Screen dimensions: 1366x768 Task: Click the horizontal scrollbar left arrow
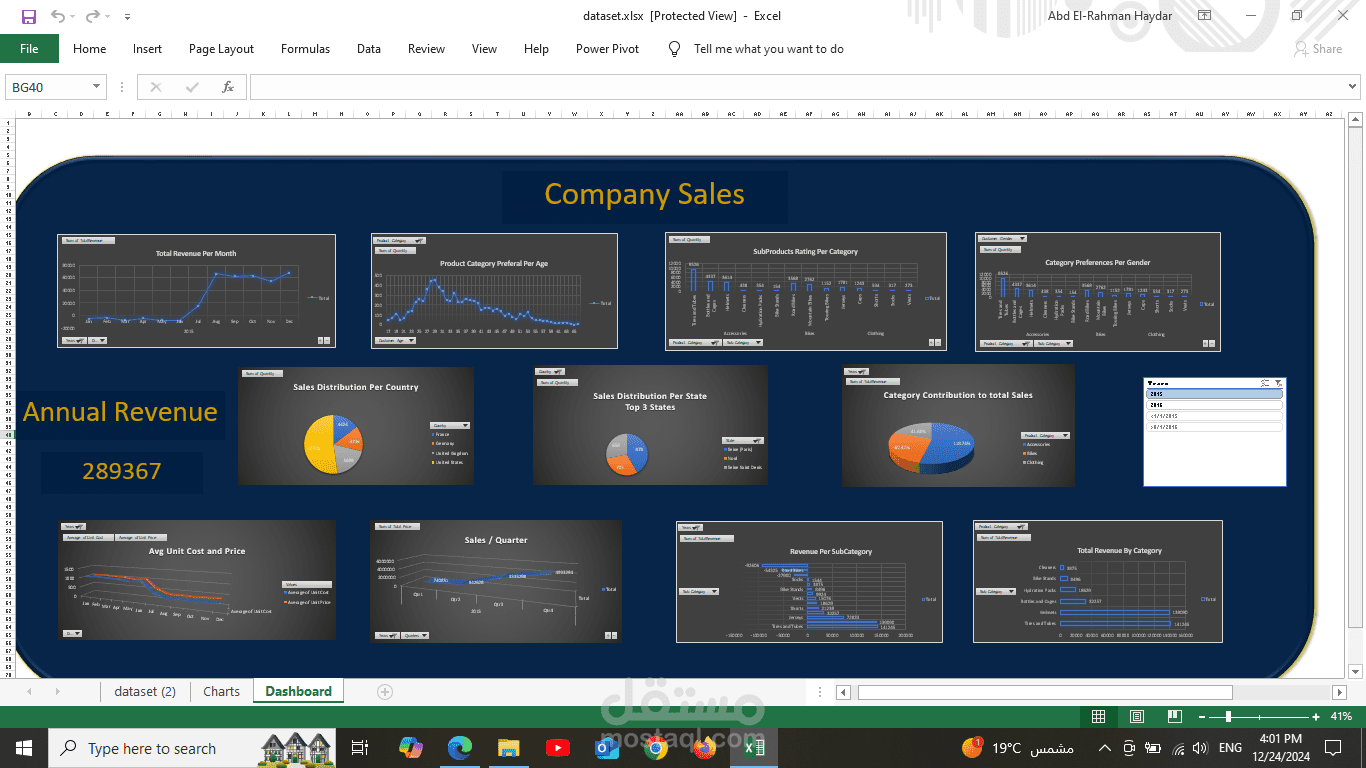843,692
